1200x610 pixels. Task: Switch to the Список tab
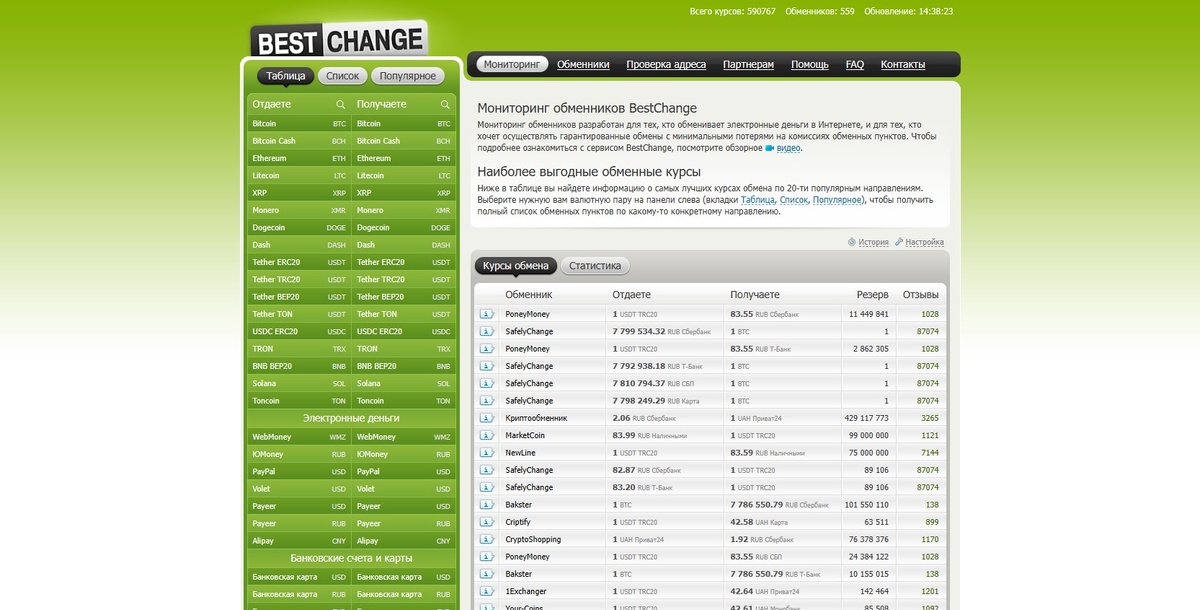pyautogui.click(x=343, y=76)
